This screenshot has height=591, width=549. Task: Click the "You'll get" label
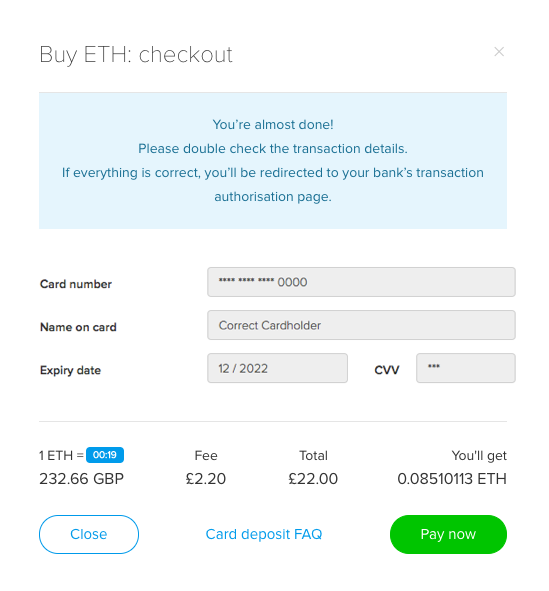(479, 456)
